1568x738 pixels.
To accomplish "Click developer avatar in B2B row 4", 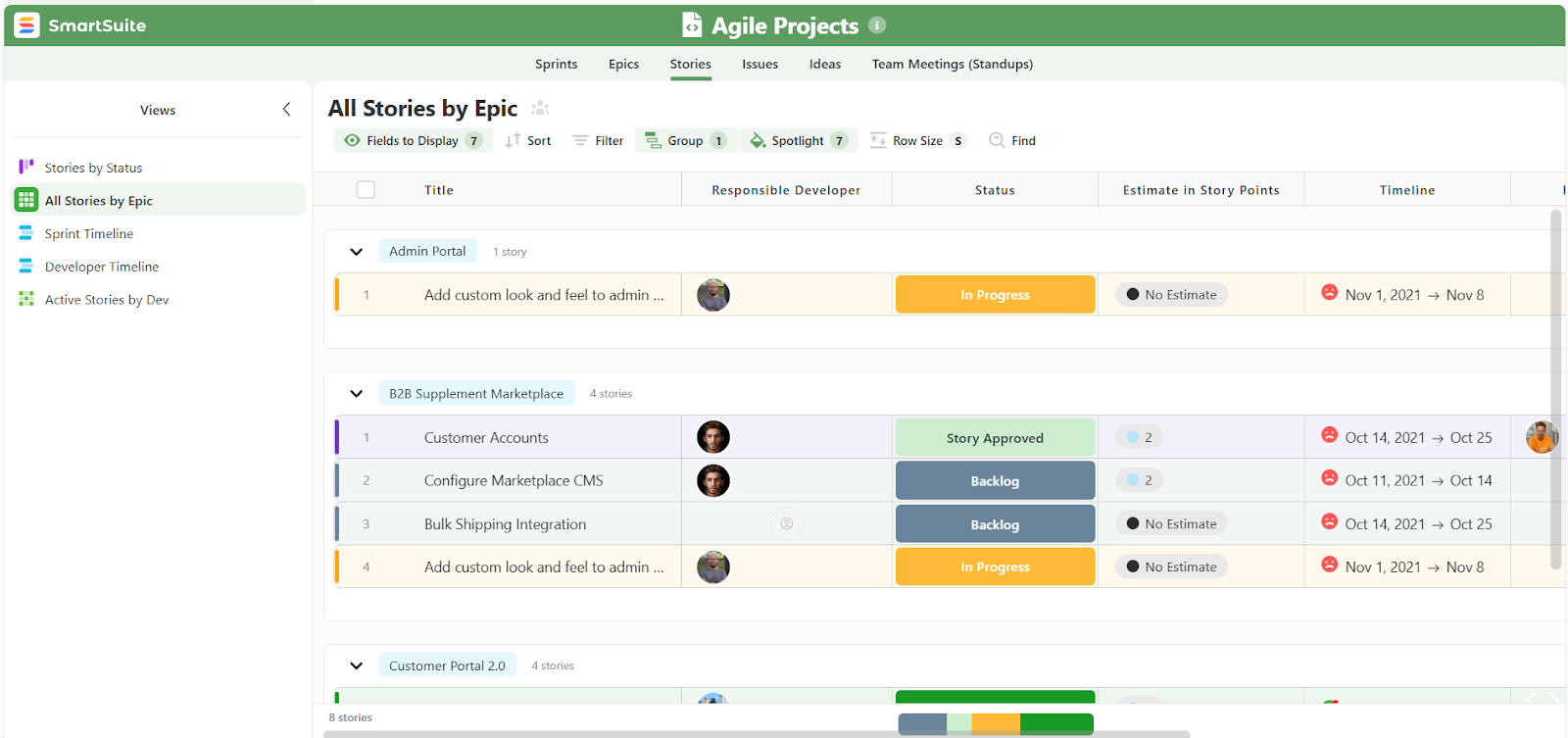I will [x=713, y=566].
